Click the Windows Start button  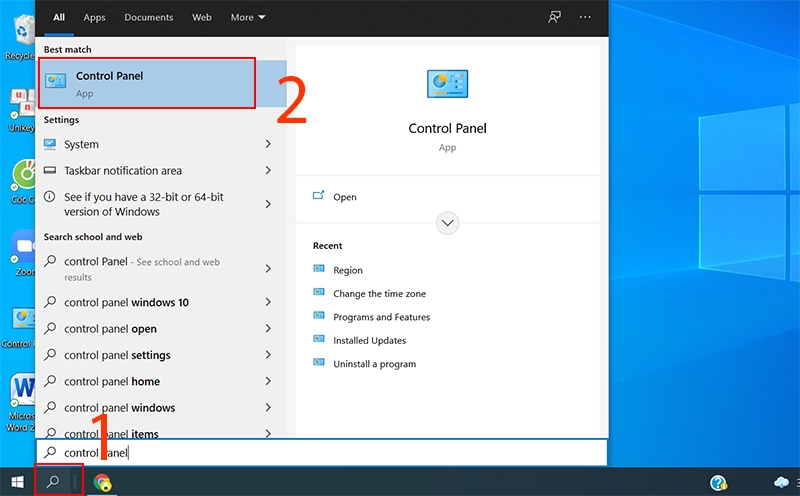coord(17,482)
